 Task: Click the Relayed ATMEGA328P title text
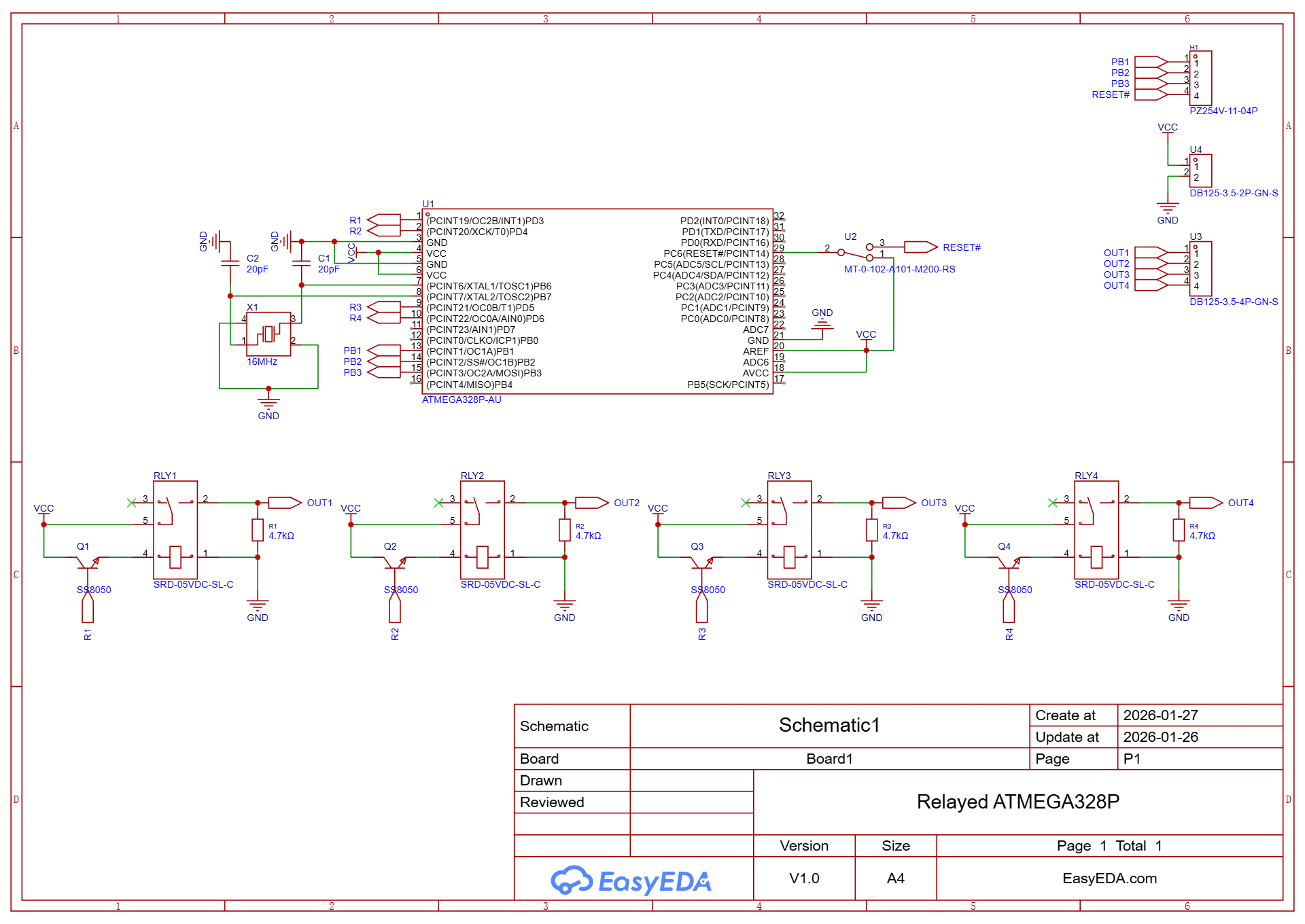click(1017, 802)
